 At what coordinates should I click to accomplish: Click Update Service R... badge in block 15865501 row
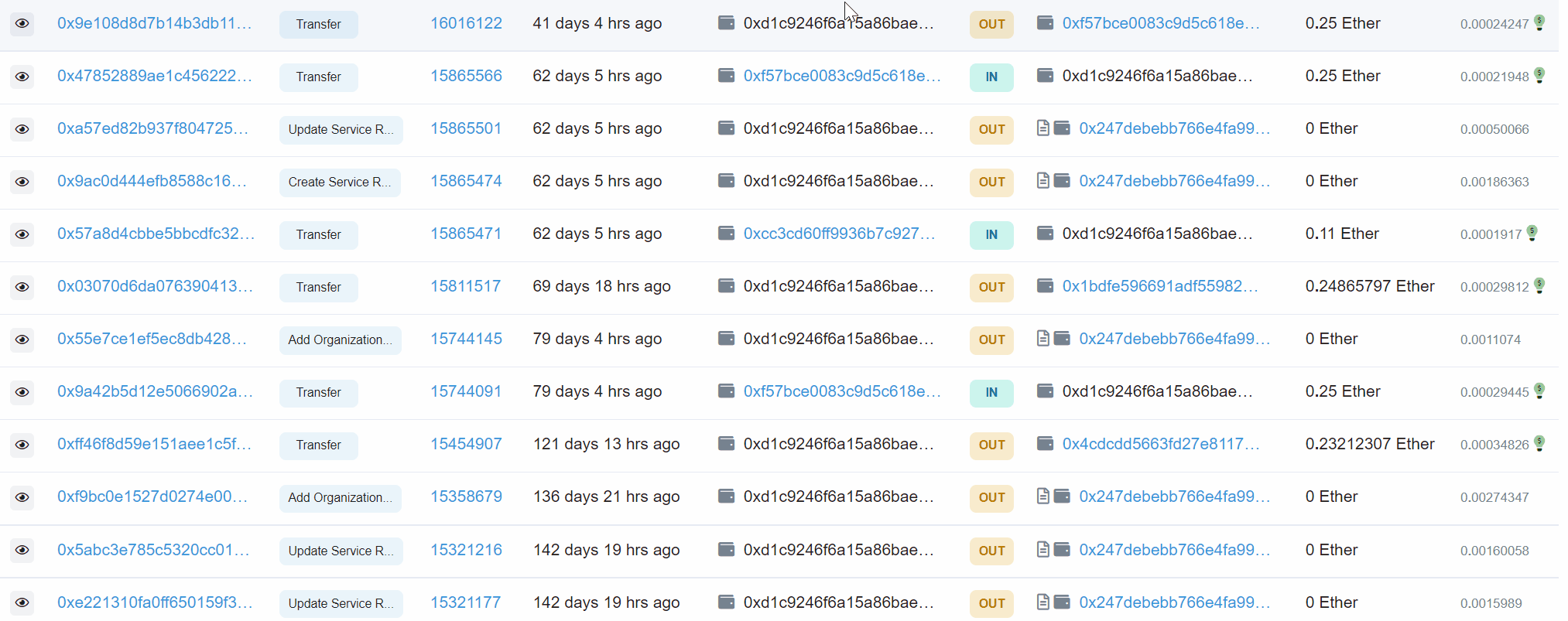341,130
